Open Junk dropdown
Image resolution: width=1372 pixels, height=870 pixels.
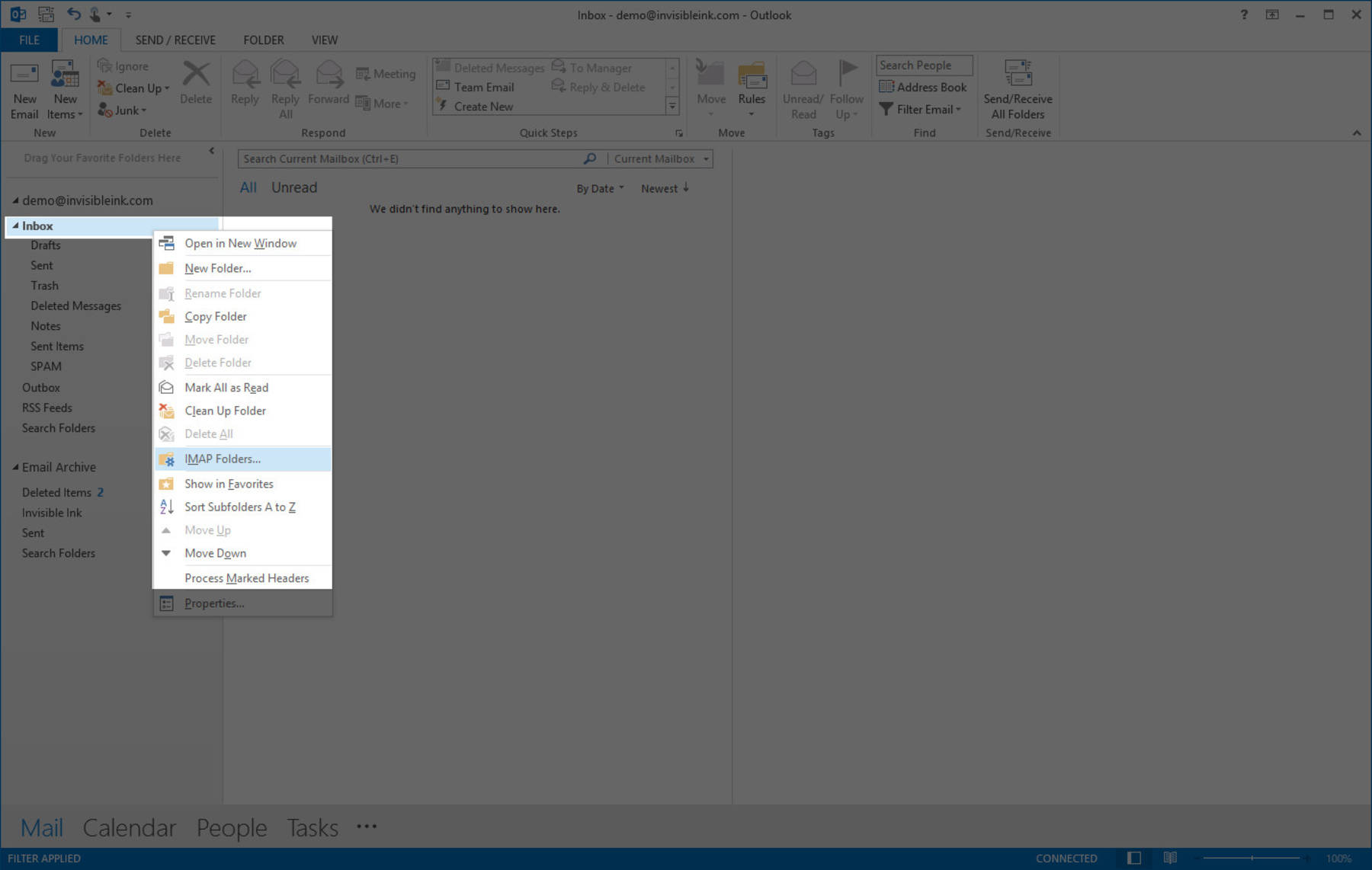tap(122, 110)
